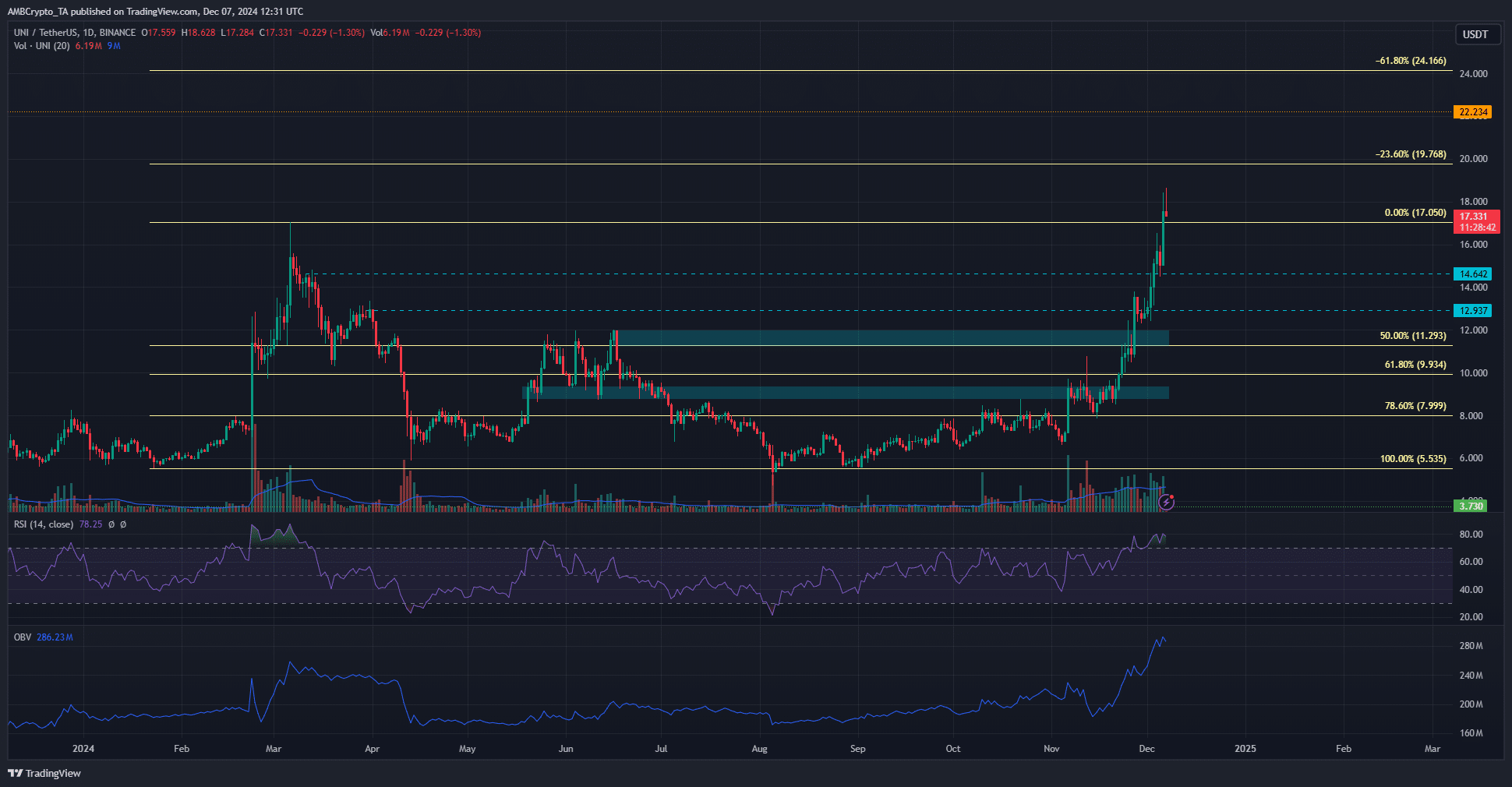Click the RSI (14, close) indicator legend
The image size is (1512, 787).
(44, 524)
